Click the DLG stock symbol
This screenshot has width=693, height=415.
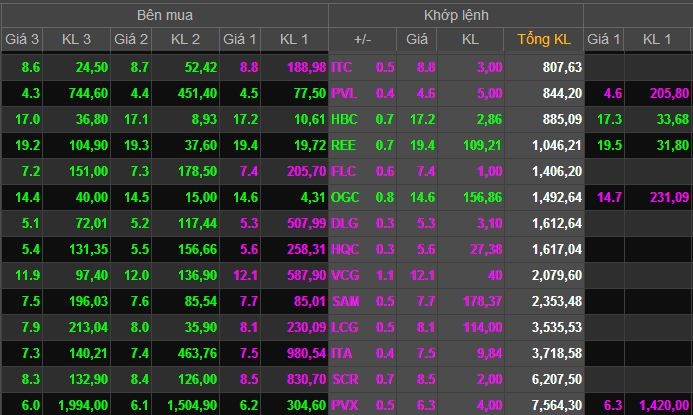342,223
